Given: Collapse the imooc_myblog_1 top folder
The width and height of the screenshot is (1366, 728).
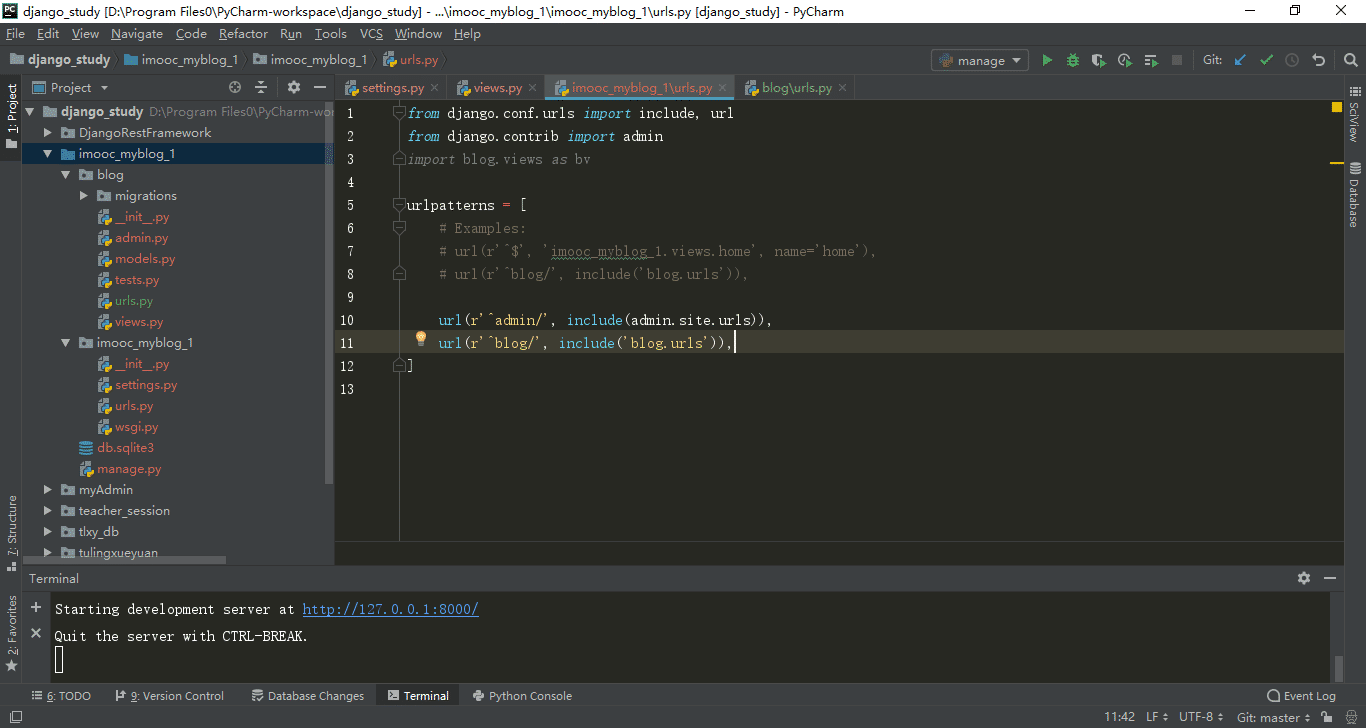Looking at the screenshot, I should coord(48,154).
